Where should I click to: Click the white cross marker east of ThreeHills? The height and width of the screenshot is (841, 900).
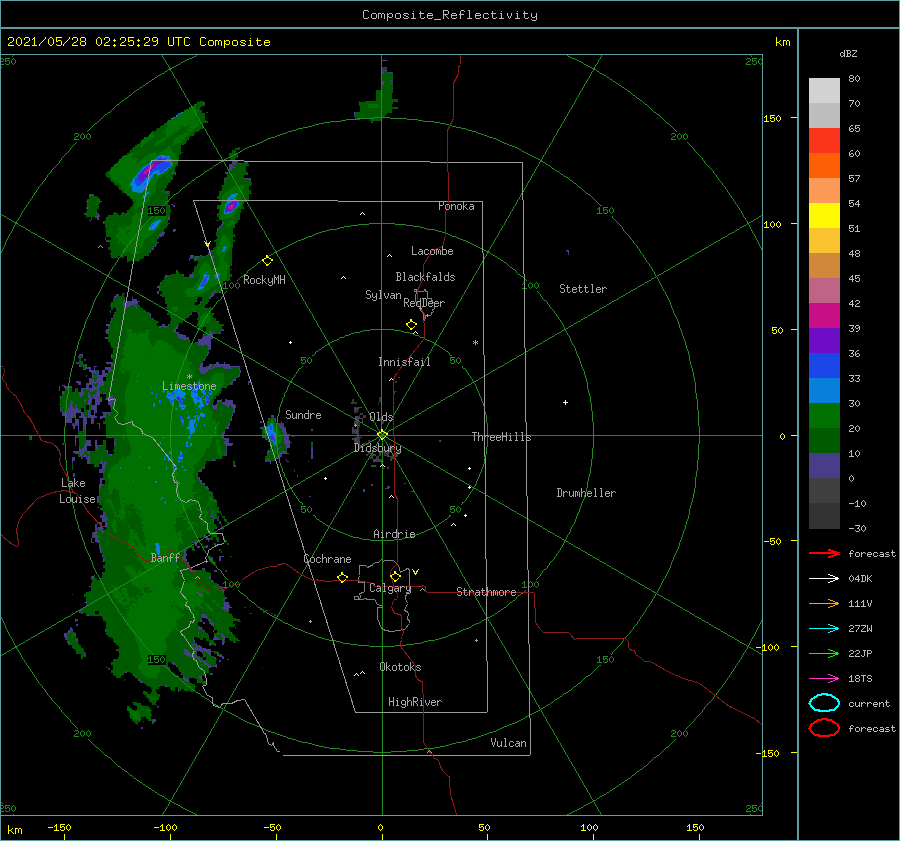[x=565, y=402]
